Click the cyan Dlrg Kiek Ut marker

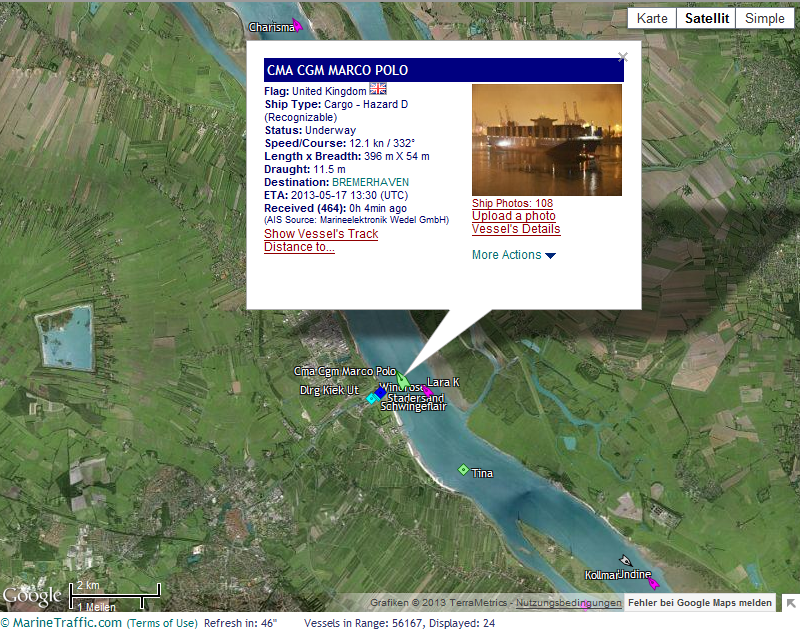[x=371, y=399]
